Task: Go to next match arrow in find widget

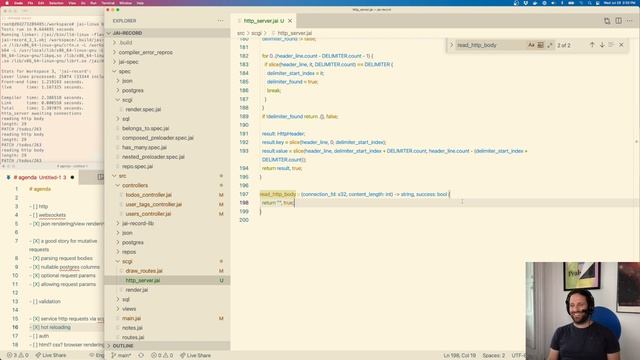Action: pyautogui.click(x=602, y=45)
